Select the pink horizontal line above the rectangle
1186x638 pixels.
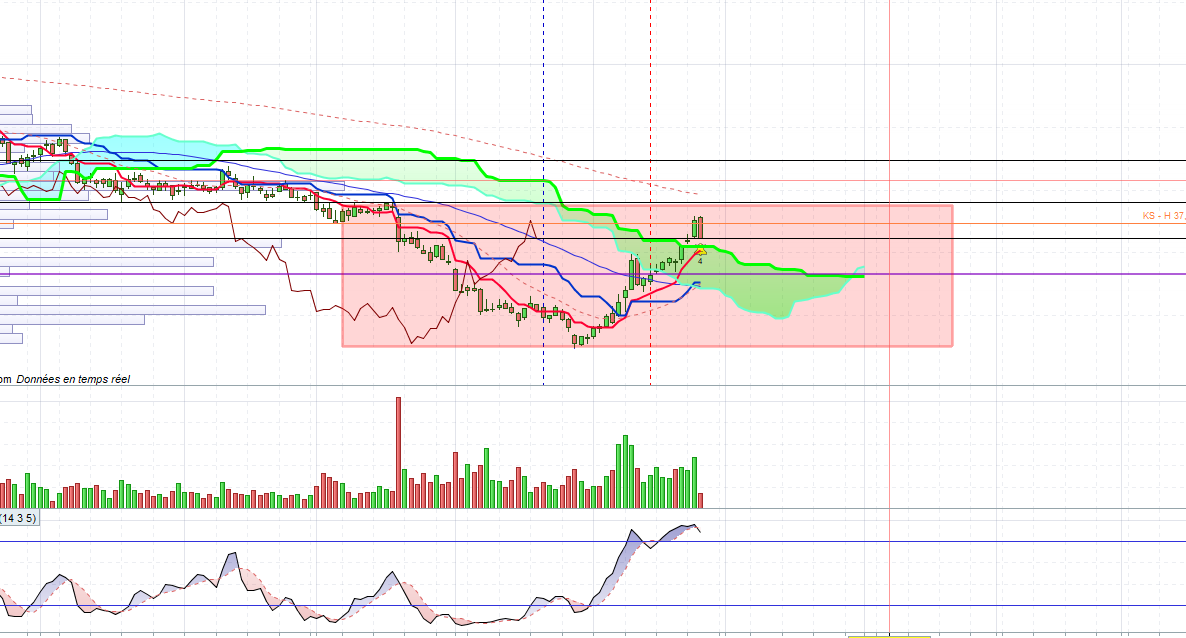pos(593,182)
